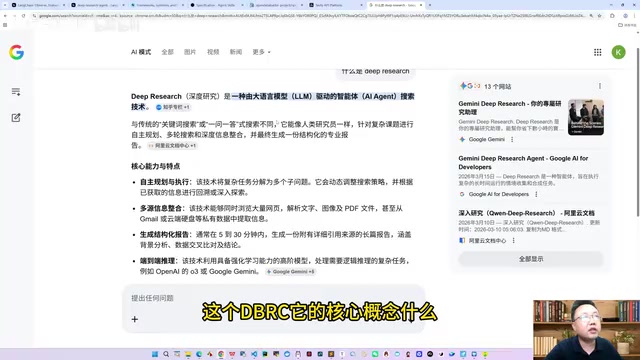Open Chrome from the taskbar
The height and width of the screenshot is (360, 640).
(221, 354)
